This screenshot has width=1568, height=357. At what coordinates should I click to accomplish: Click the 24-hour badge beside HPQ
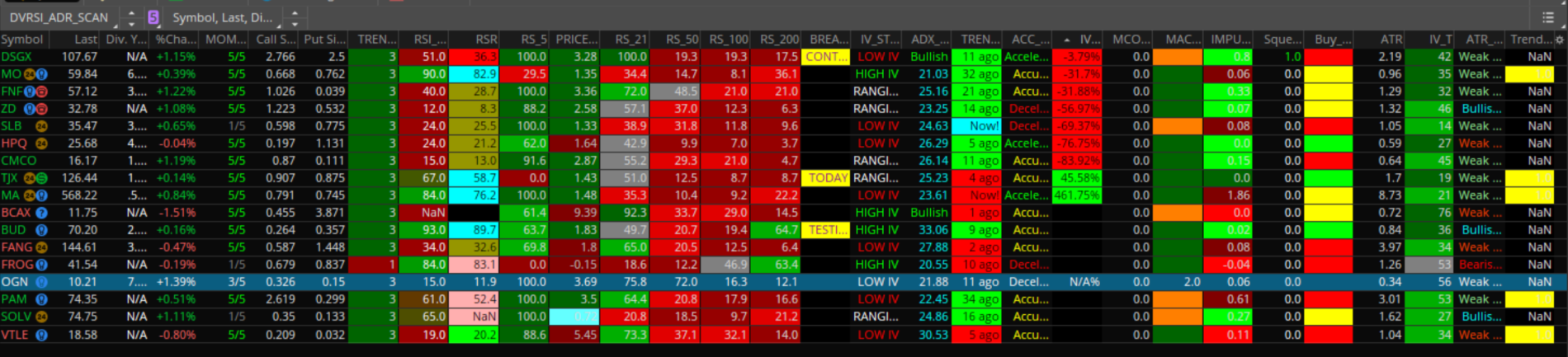click(x=41, y=143)
